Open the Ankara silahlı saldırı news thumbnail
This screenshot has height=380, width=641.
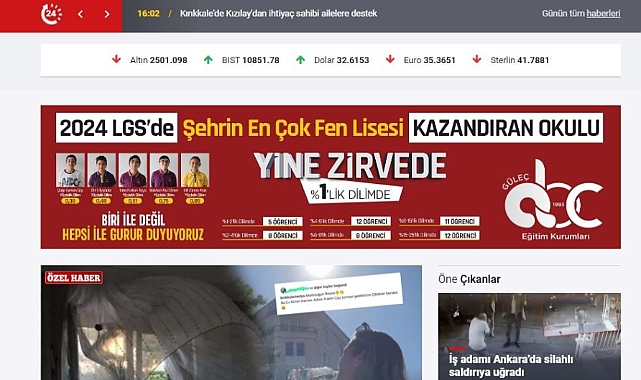[x=529, y=336]
